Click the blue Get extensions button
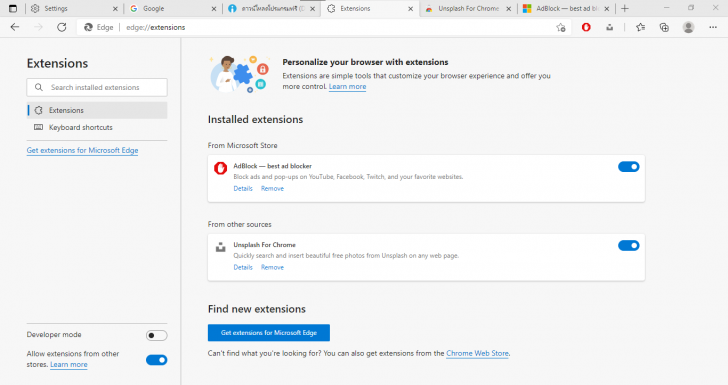728x385 pixels. [x=269, y=333]
